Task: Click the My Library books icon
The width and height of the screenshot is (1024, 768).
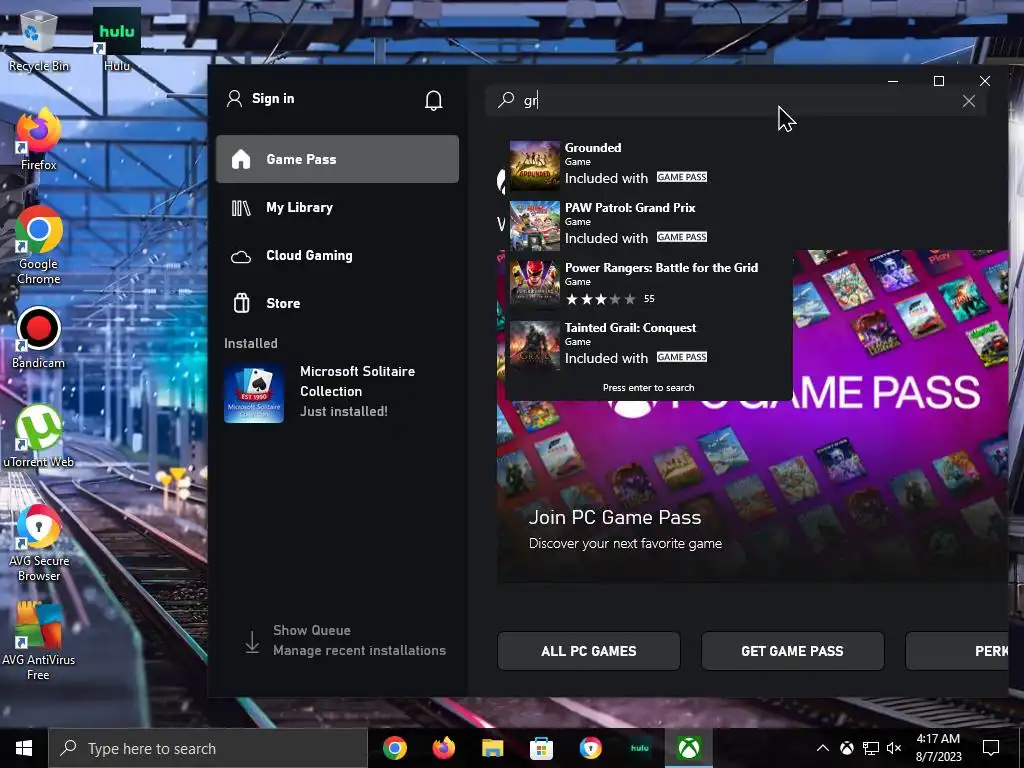Action: pyautogui.click(x=241, y=208)
